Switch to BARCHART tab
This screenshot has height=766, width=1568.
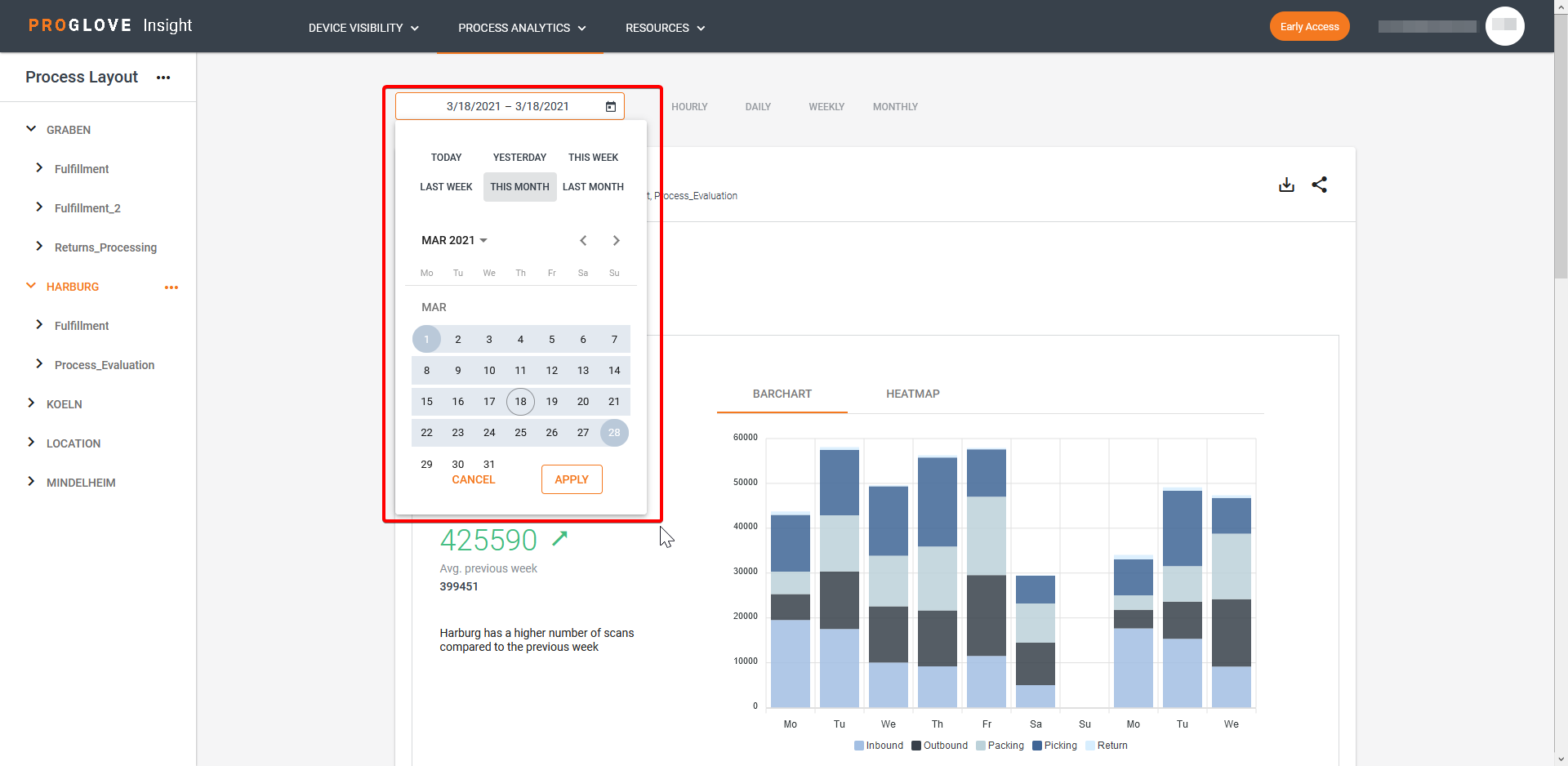[x=782, y=394]
